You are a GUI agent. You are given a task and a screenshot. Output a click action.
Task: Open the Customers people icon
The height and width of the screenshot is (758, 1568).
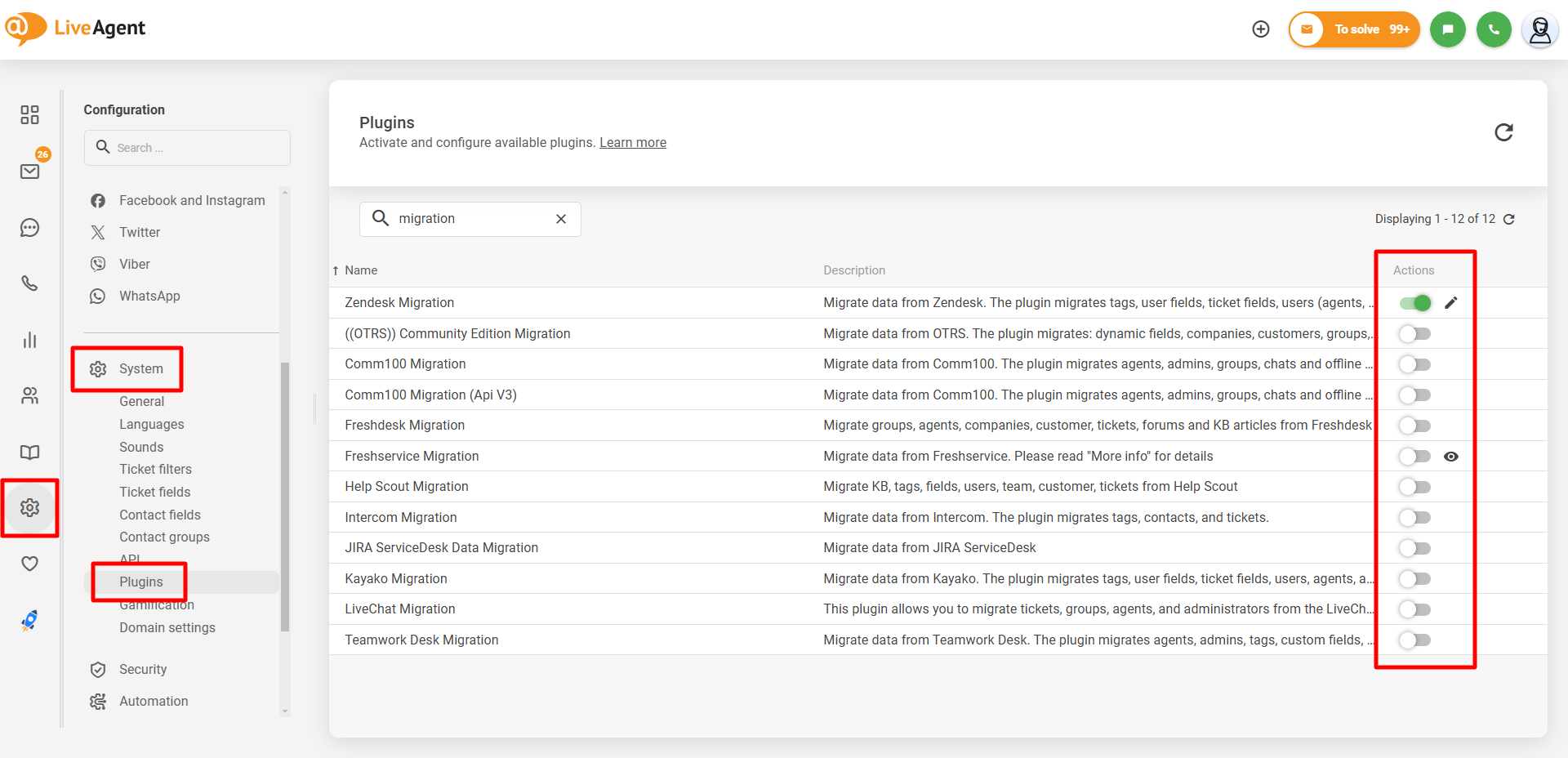pyautogui.click(x=30, y=396)
